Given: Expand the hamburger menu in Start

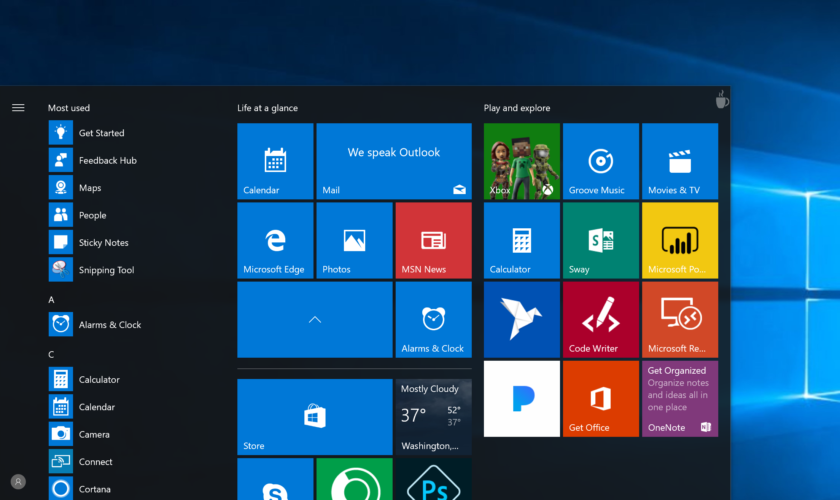Looking at the screenshot, I should (18, 108).
